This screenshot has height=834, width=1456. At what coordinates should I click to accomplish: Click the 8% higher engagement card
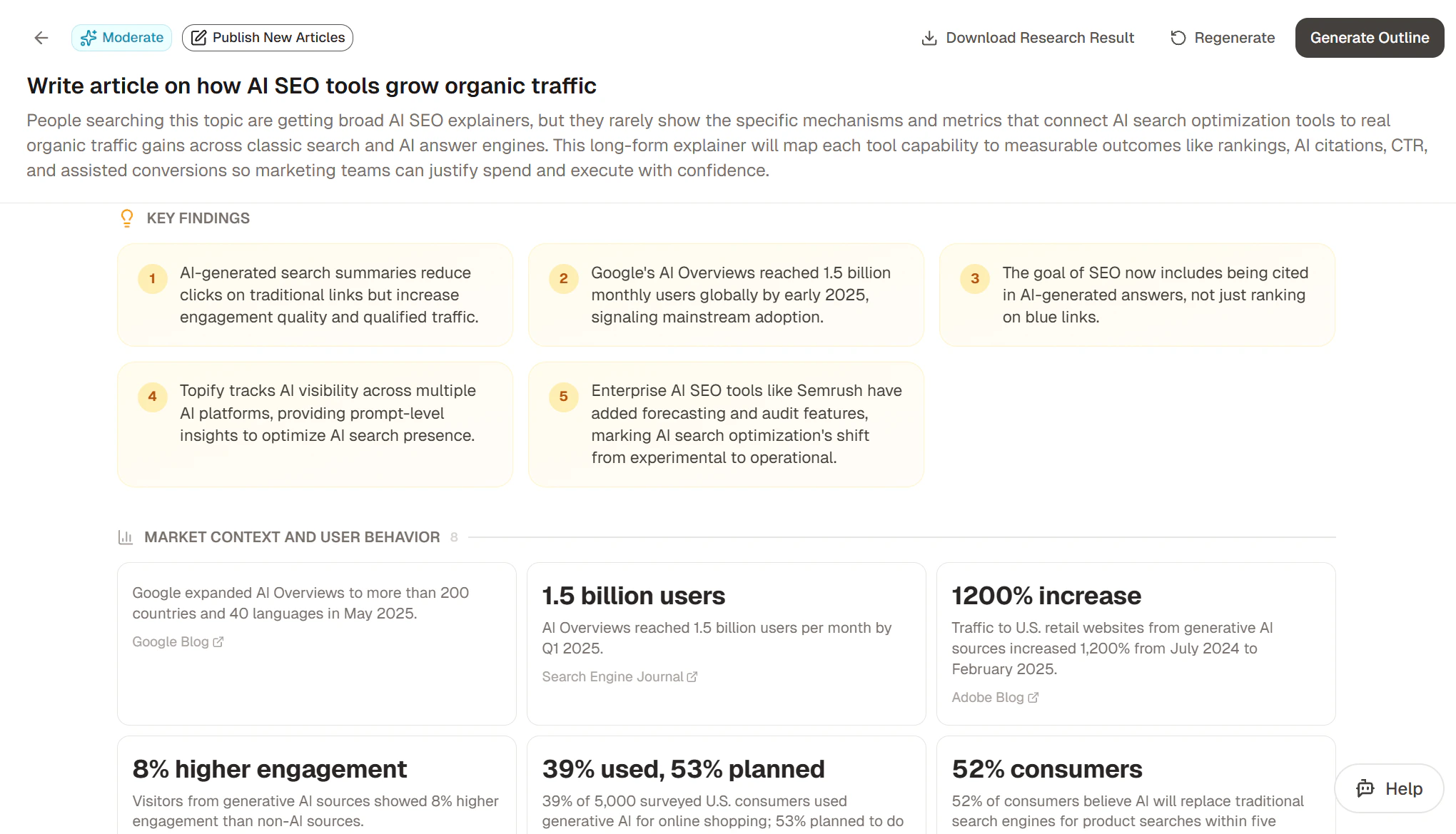coord(316,785)
